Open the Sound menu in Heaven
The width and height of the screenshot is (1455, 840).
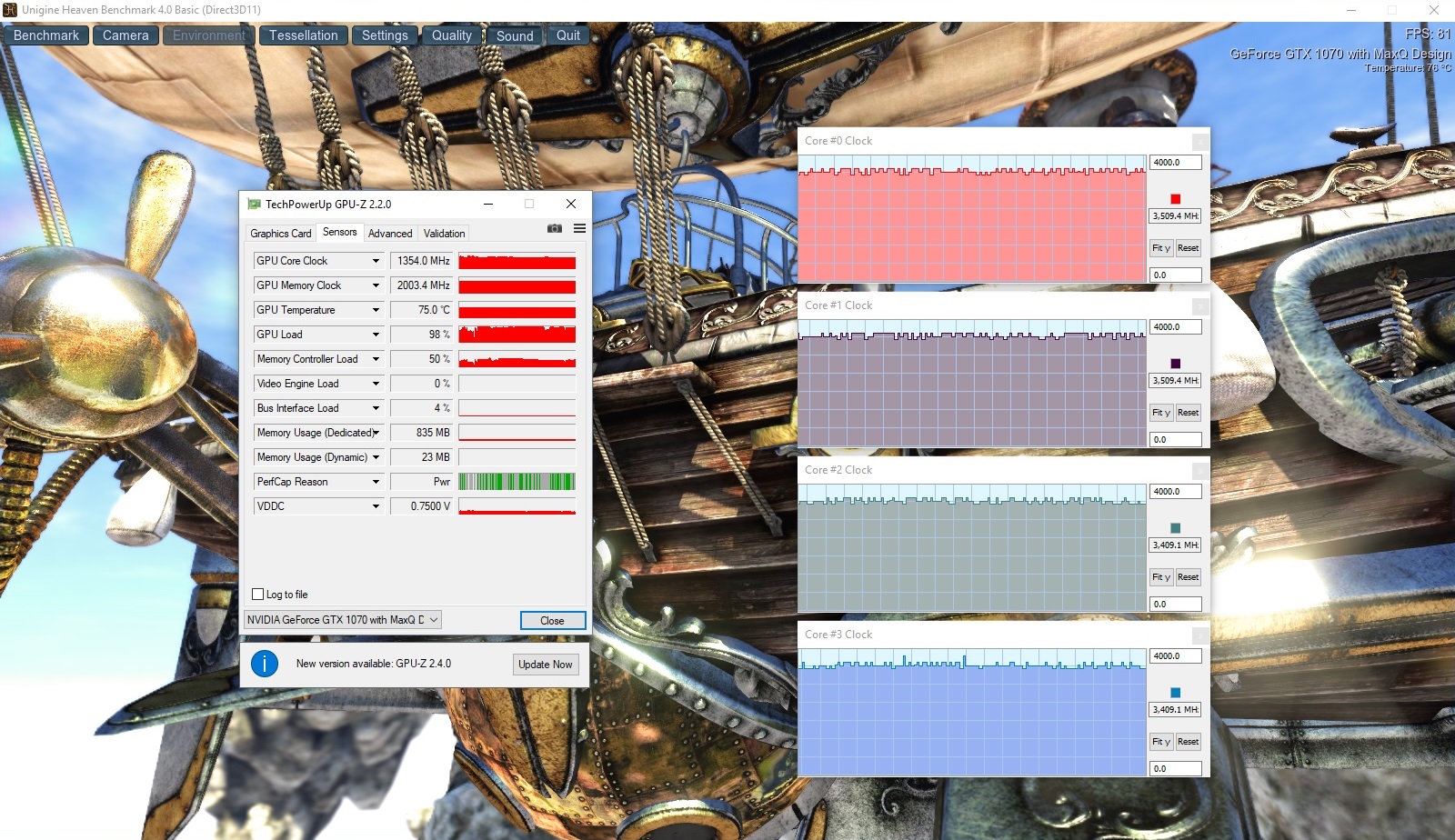(515, 35)
